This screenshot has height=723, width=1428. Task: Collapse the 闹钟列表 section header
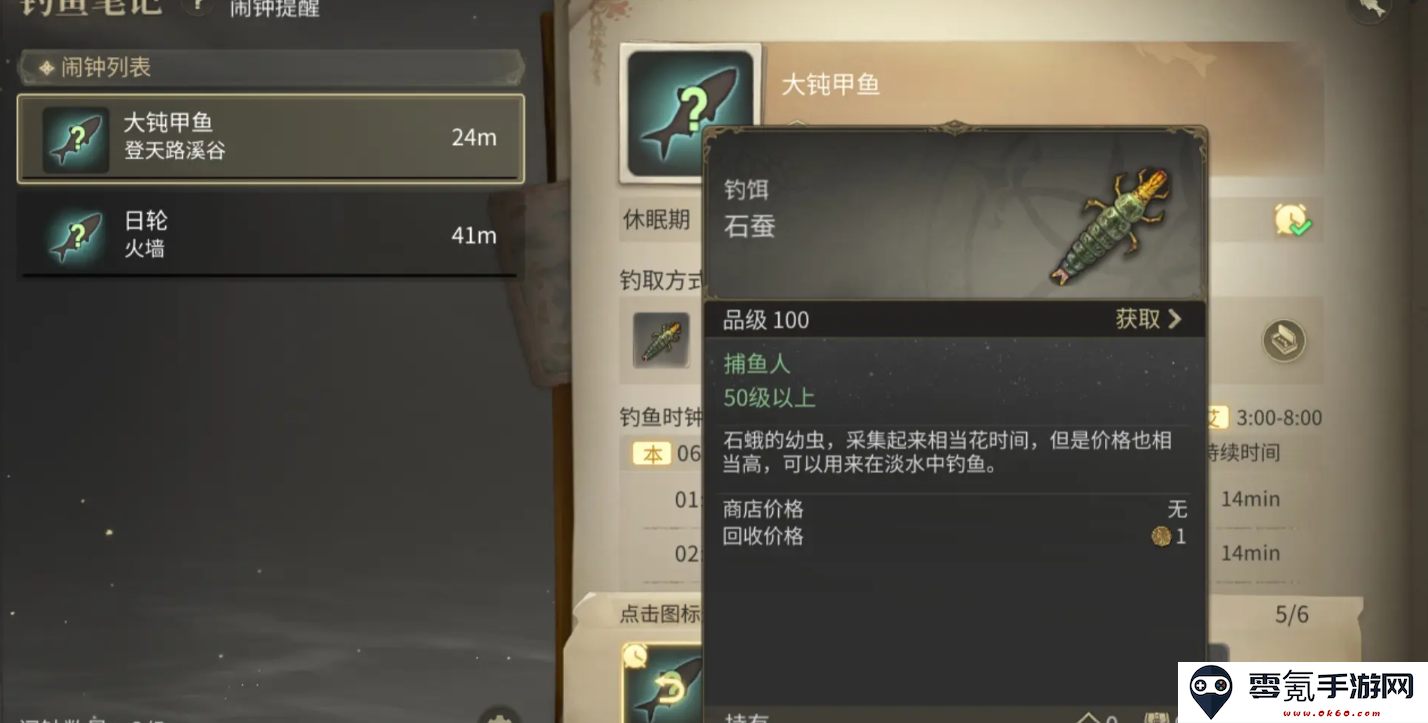[270, 68]
